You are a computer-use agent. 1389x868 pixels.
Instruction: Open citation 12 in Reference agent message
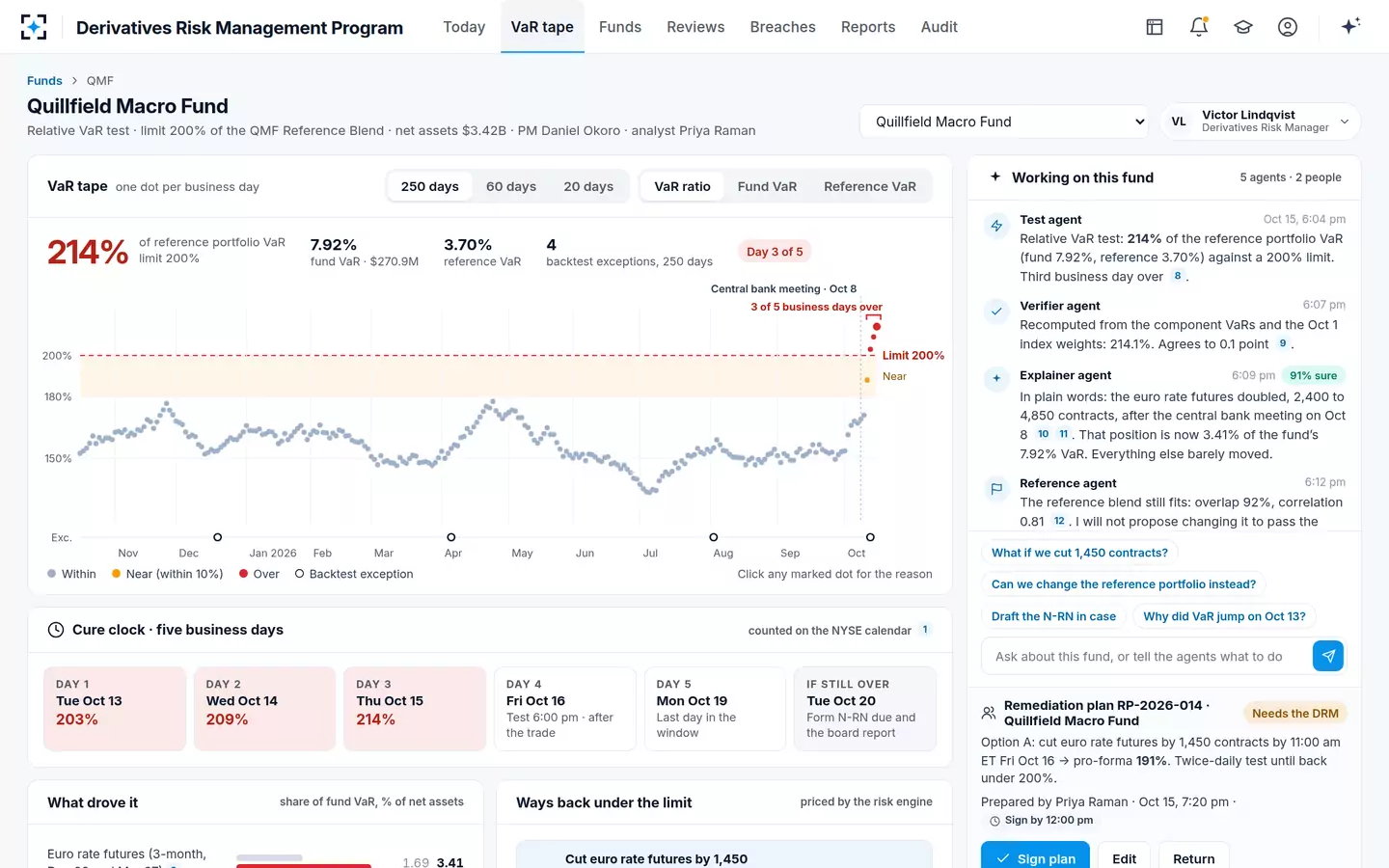(x=1059, y=521)
